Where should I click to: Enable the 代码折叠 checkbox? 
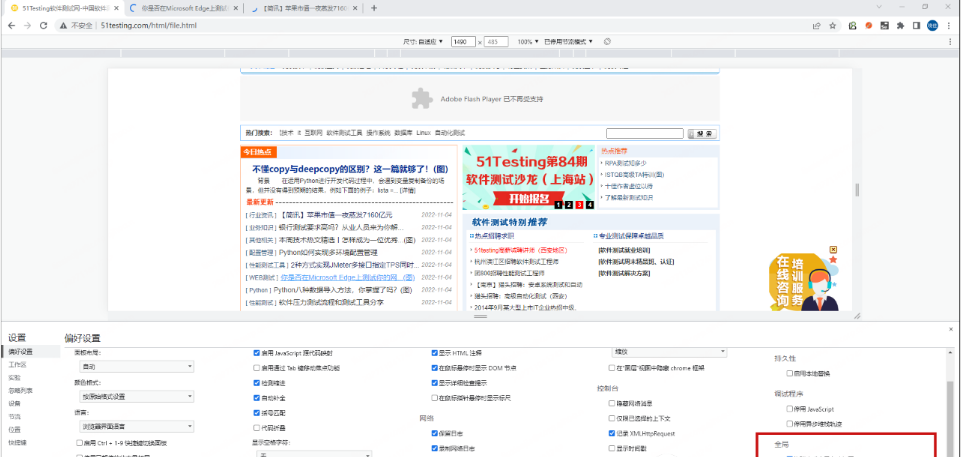(257, 428)
